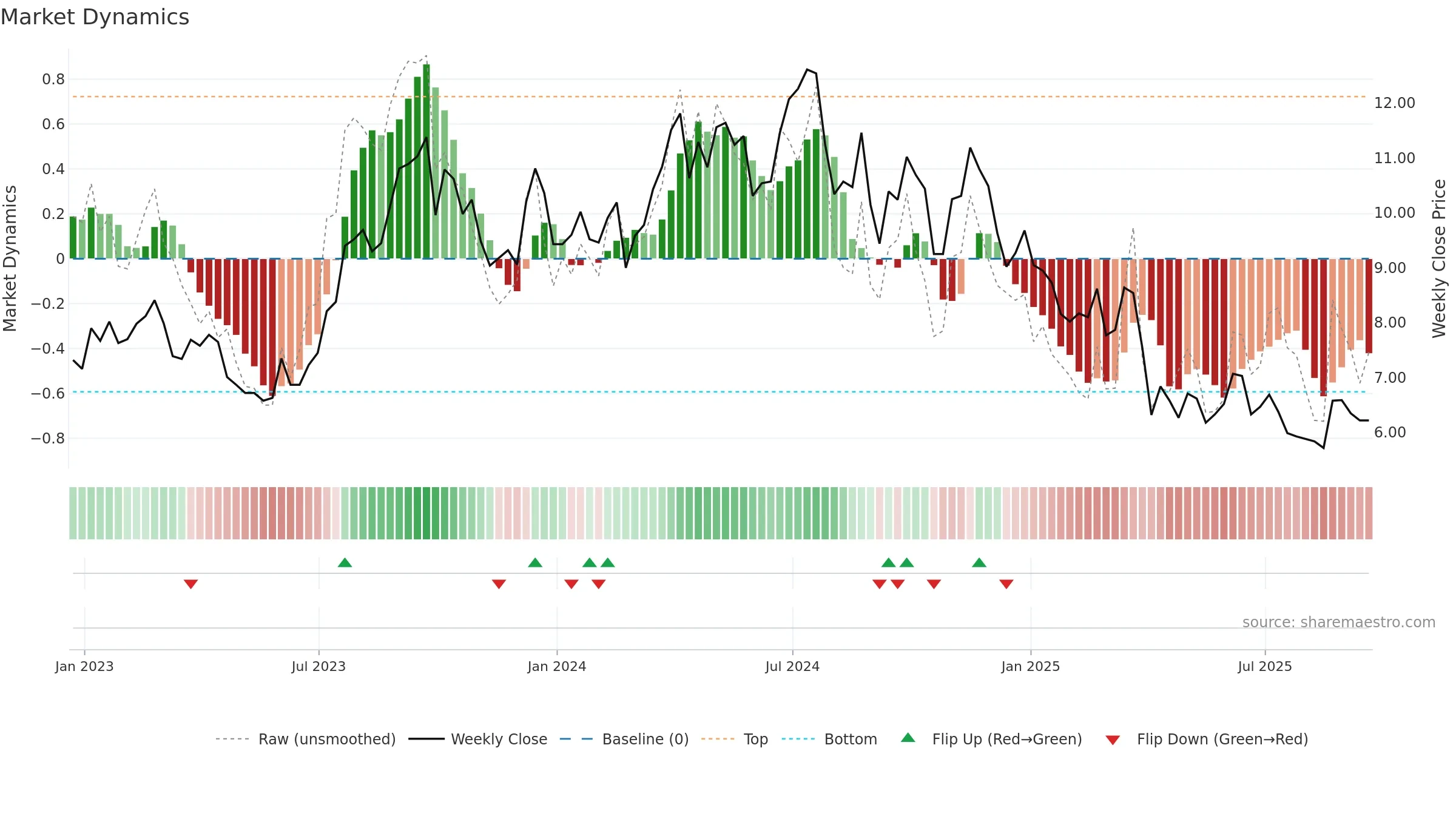Image resolution: width=1456 pixels, height=819 pixels.
Task: Click the source: sharemaestro.com text
Action: (x=1339, y=622)
